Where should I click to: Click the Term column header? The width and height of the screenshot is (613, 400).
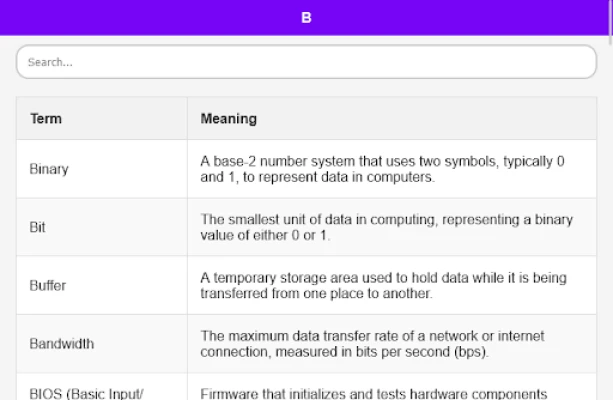pos(102,118)
